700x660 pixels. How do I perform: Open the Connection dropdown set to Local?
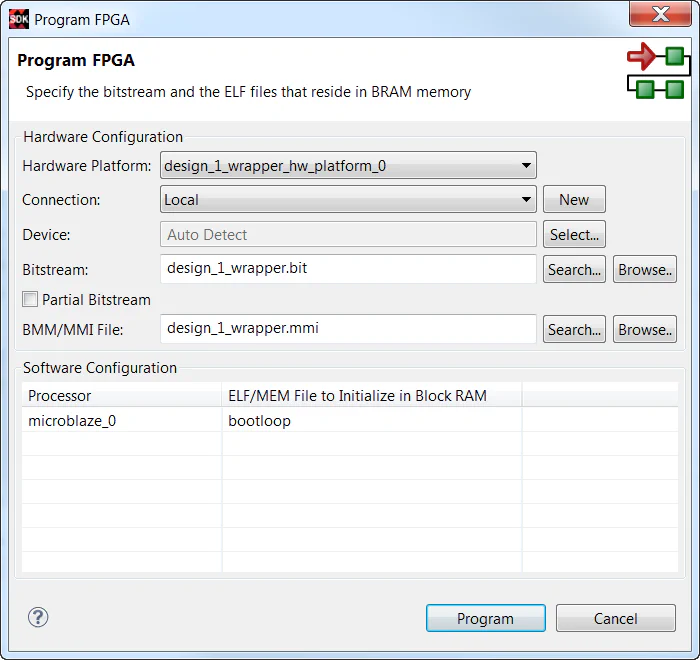[348, 200]
